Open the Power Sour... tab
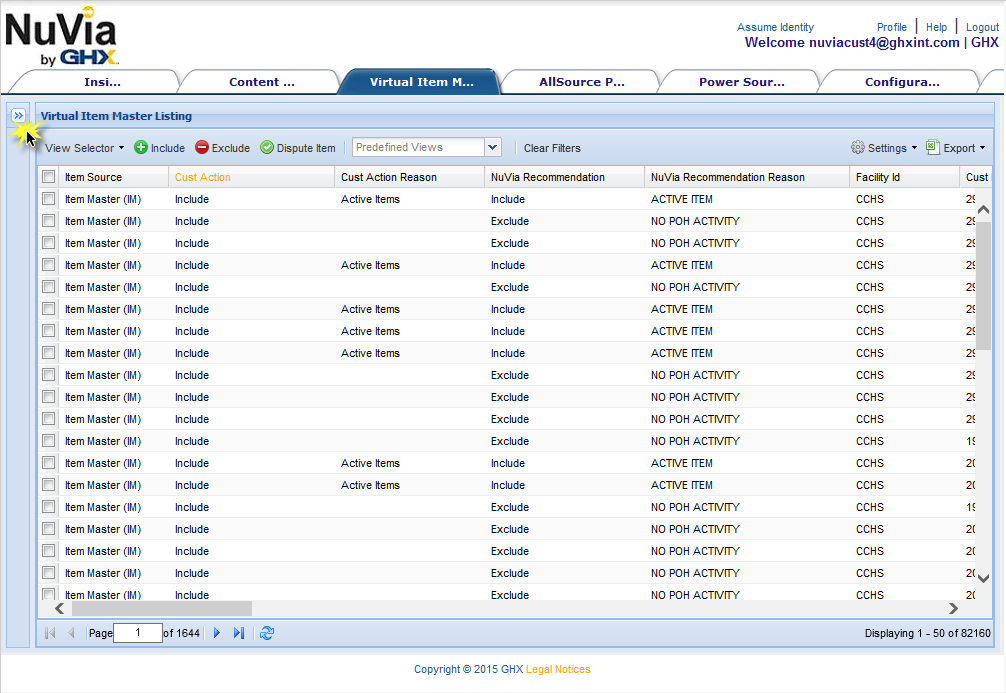 (x=742, y=82)
